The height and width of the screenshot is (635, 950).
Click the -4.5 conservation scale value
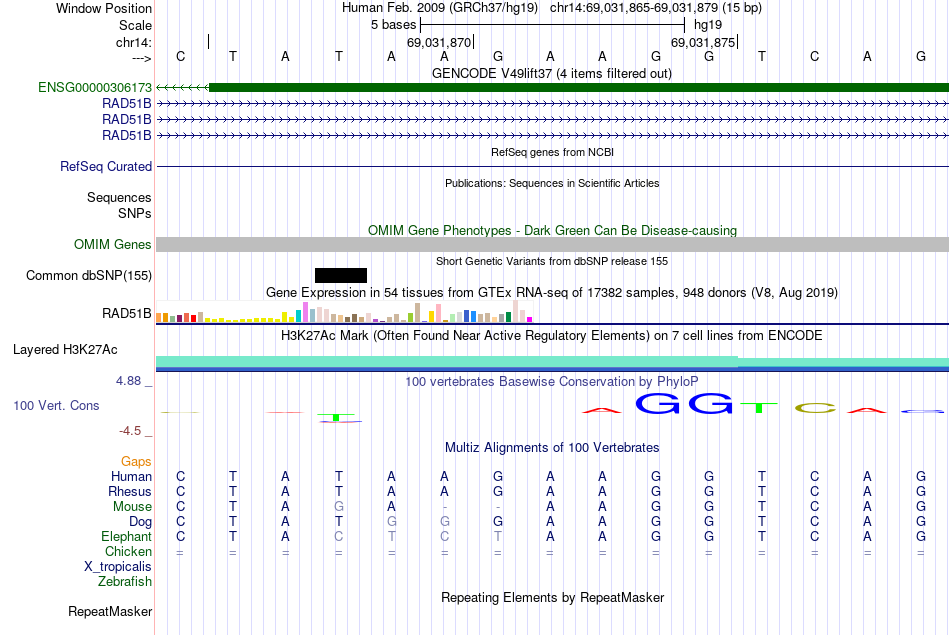click(130, 431)
